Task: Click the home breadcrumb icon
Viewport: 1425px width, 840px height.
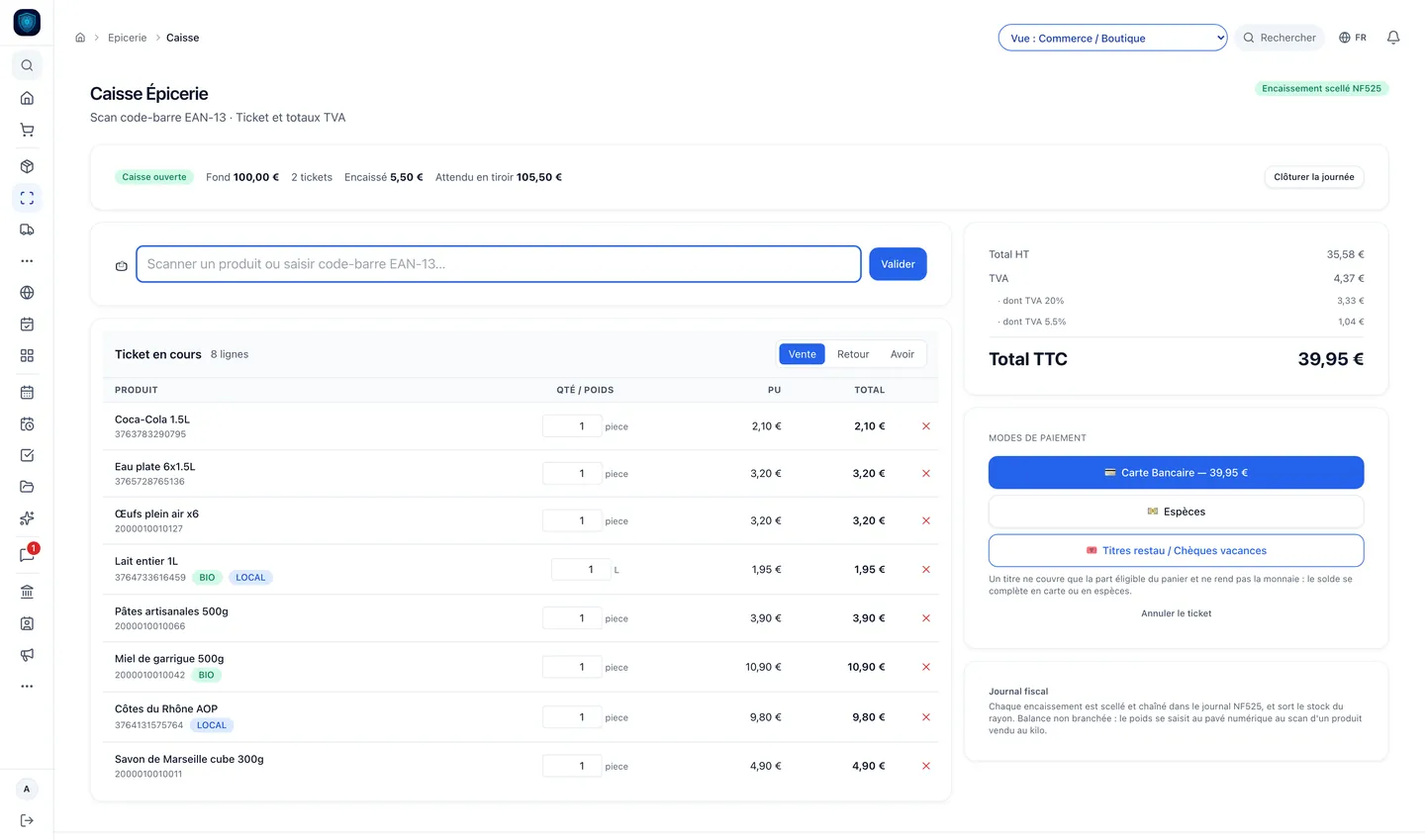Action: (x=80, y=38)
